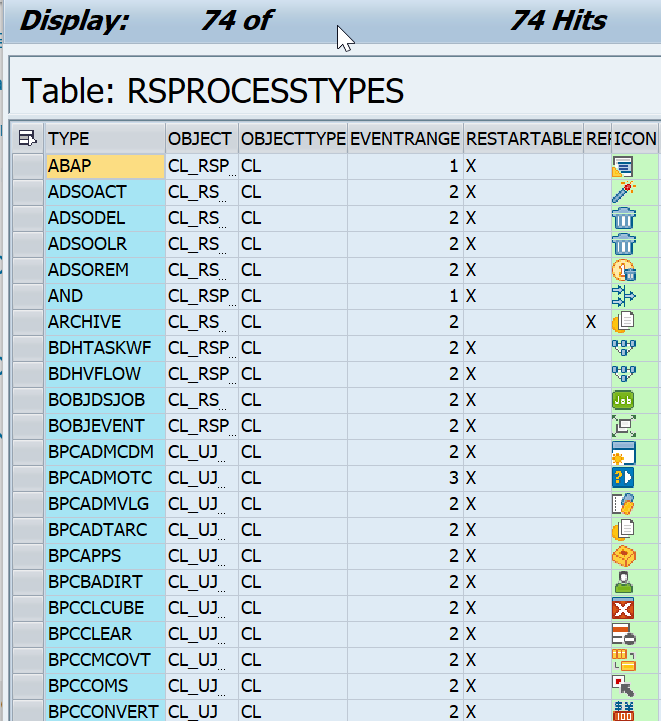The height and width of the screenshot is (721, 661).
Task: Click the ABAP type cell
Action: click(105, 166)
